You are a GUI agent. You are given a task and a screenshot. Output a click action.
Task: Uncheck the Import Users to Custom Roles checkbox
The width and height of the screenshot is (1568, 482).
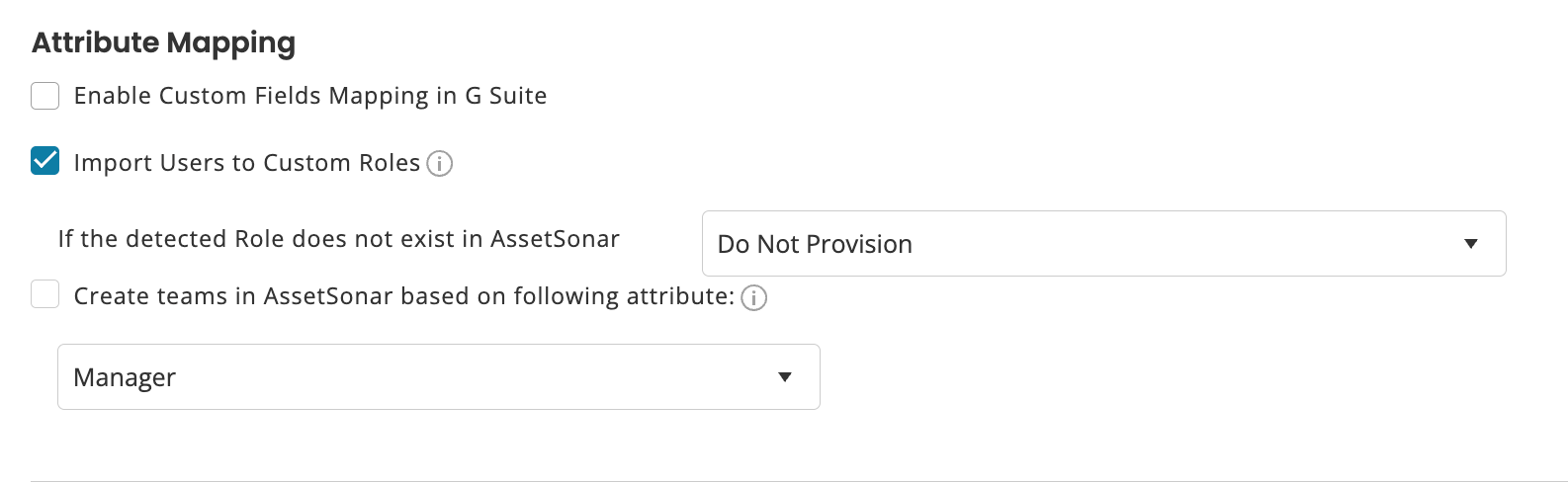(45, 161)
